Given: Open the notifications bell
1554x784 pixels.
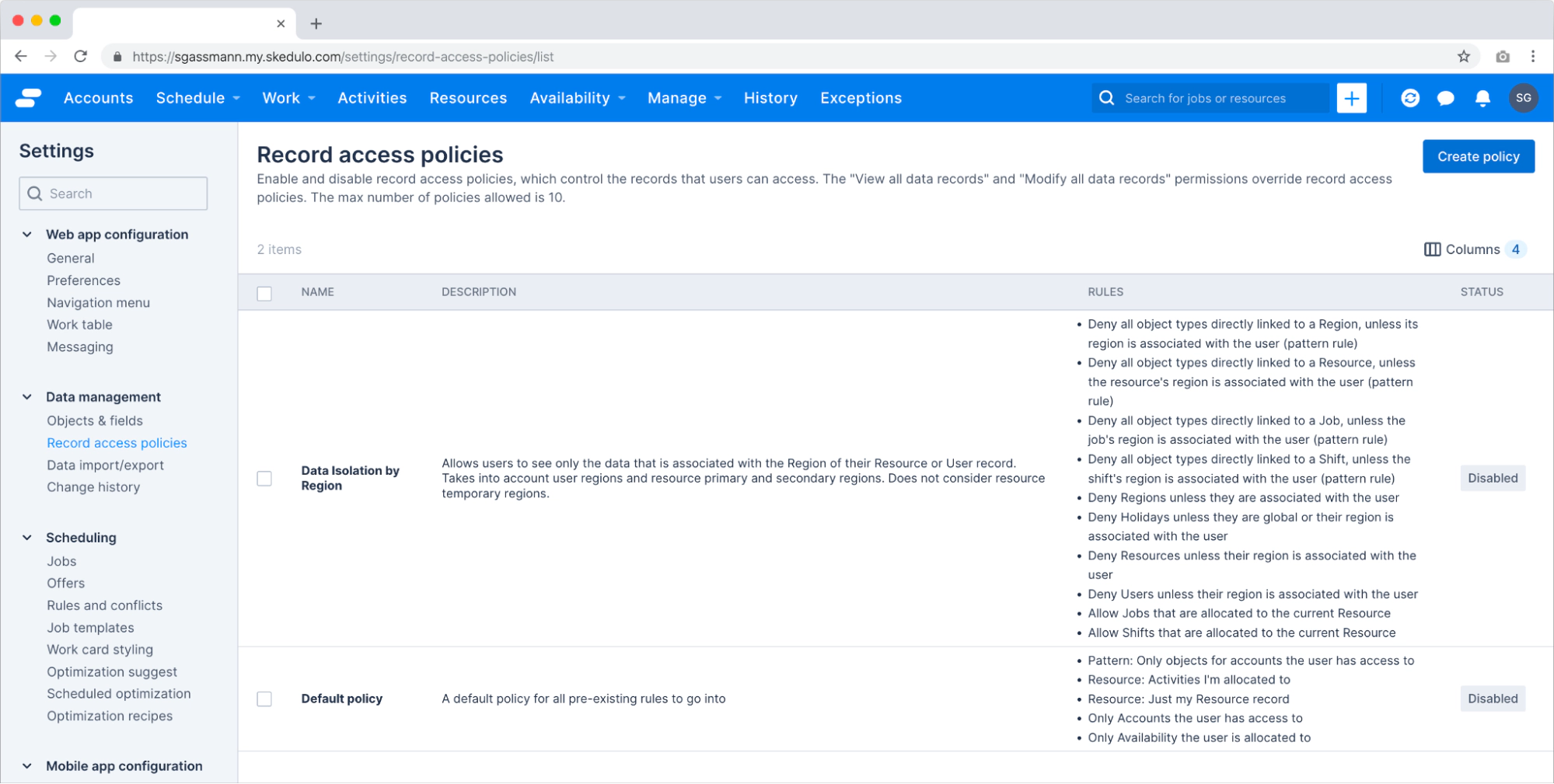Looking at the screenshot, I should tap(1482, 99).
